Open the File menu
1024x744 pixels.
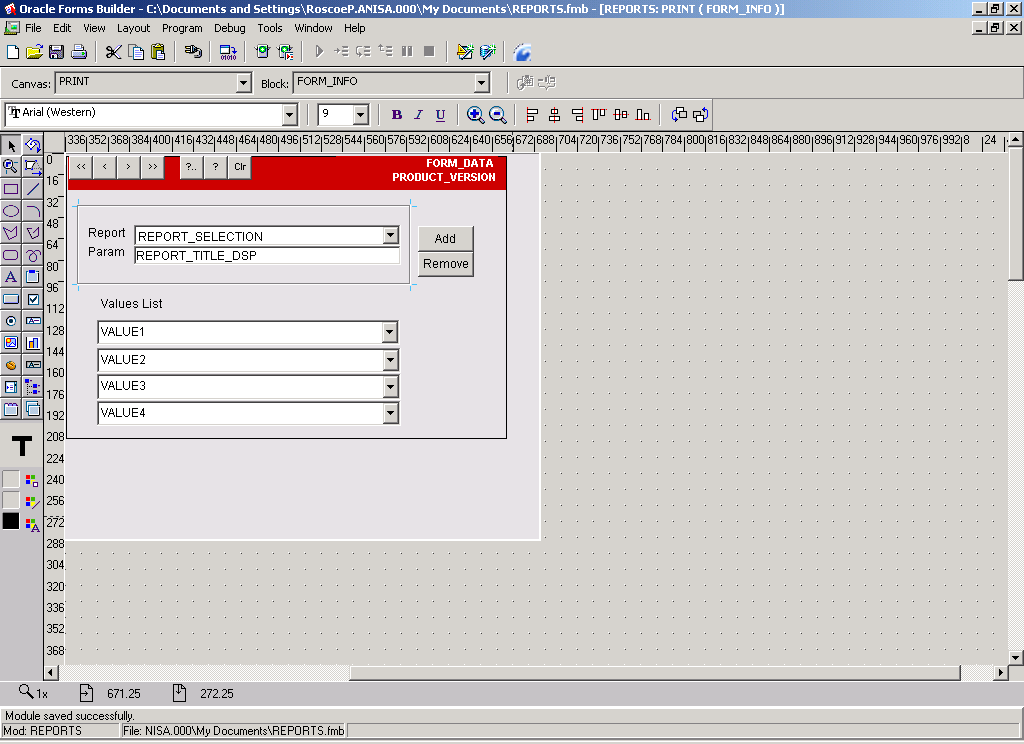click(x=33, y=28)
